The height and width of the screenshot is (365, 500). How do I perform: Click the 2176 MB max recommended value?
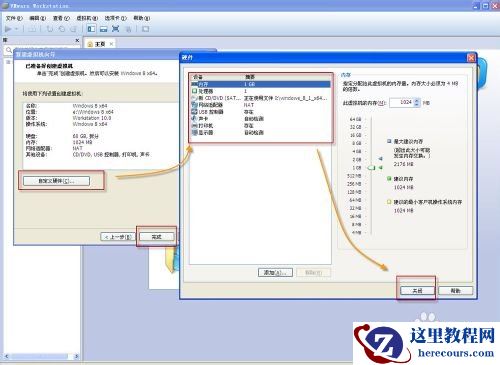click(403, 164)
